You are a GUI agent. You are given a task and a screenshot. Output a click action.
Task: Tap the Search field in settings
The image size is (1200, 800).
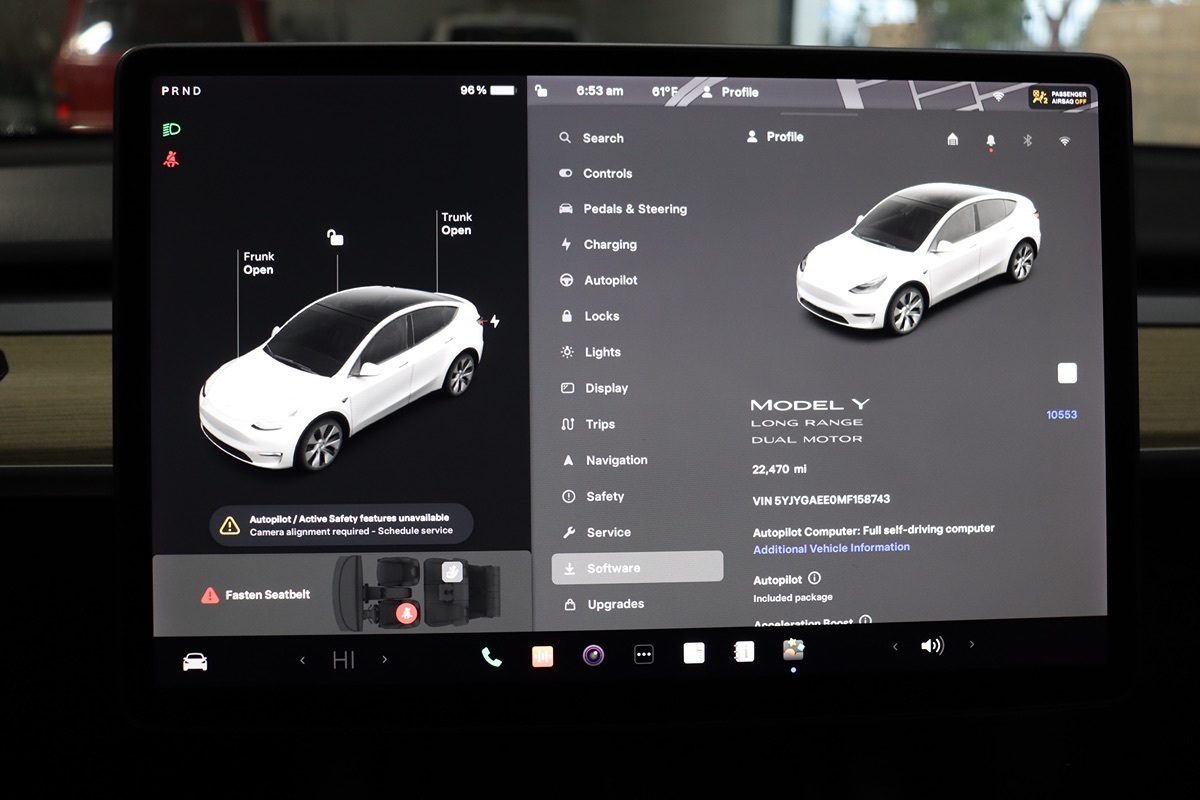[602, 138]
